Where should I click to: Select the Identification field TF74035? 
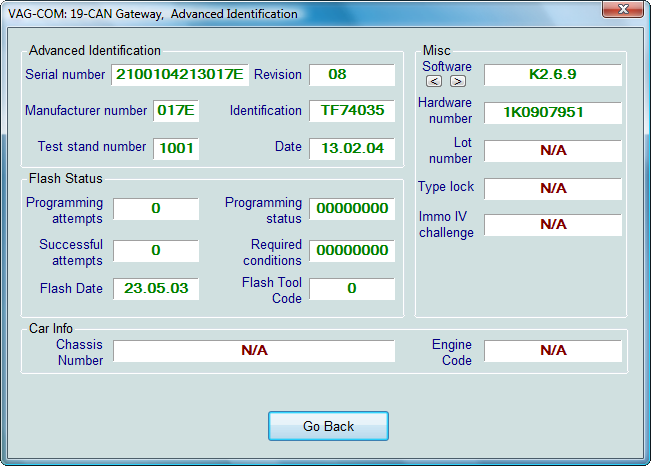352,111
